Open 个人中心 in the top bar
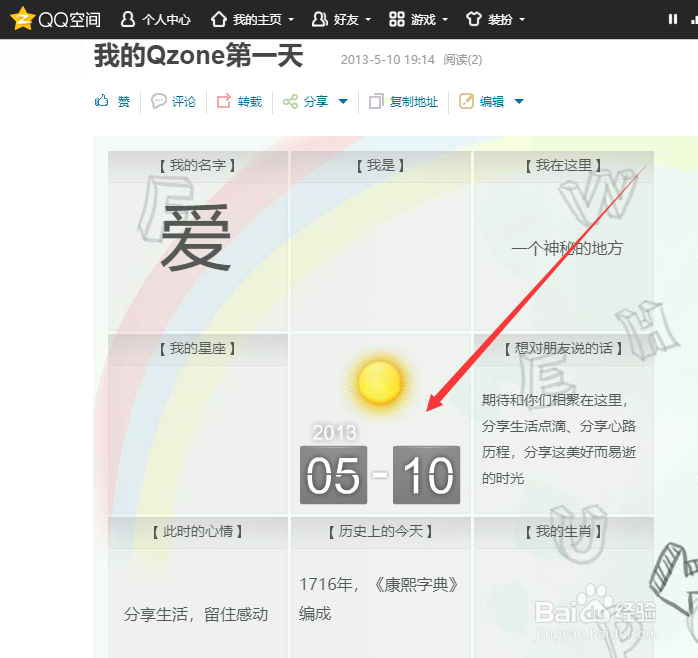 [x=166, y=20]
